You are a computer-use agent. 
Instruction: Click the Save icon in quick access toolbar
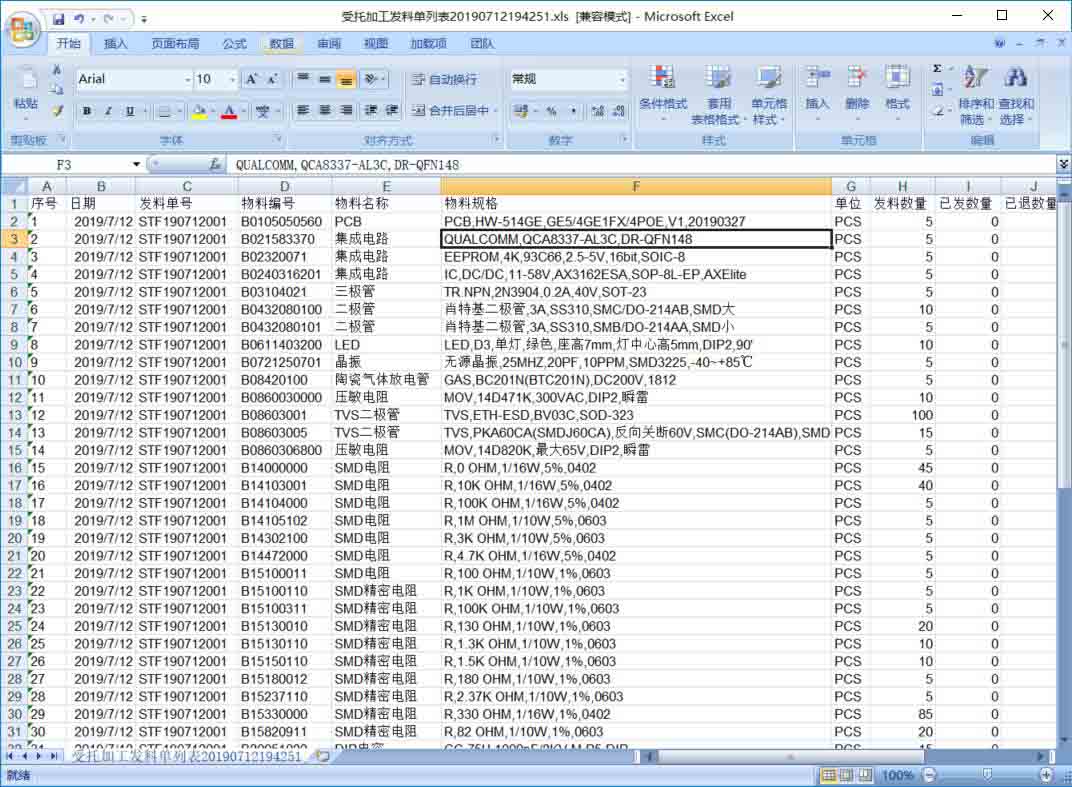click(x=59, y=18)
